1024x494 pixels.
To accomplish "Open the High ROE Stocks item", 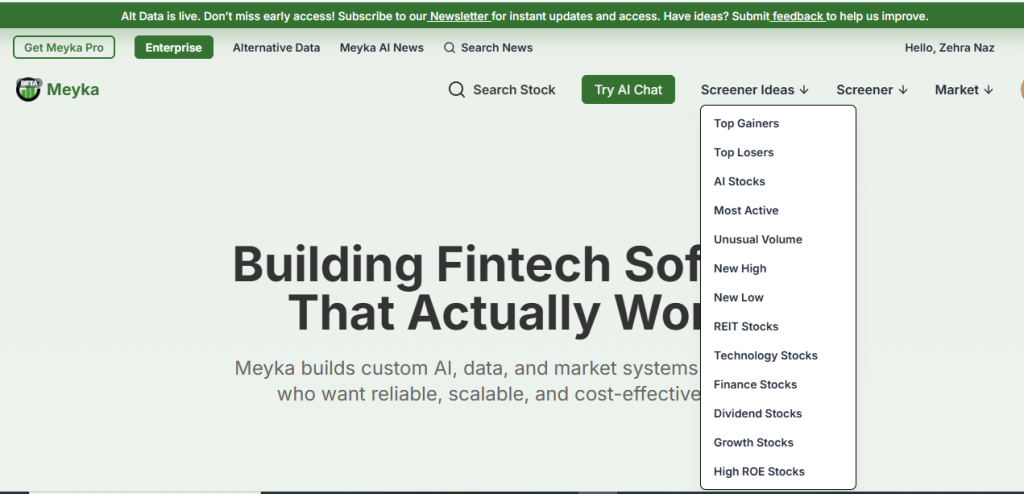I will tap(759, 472).
